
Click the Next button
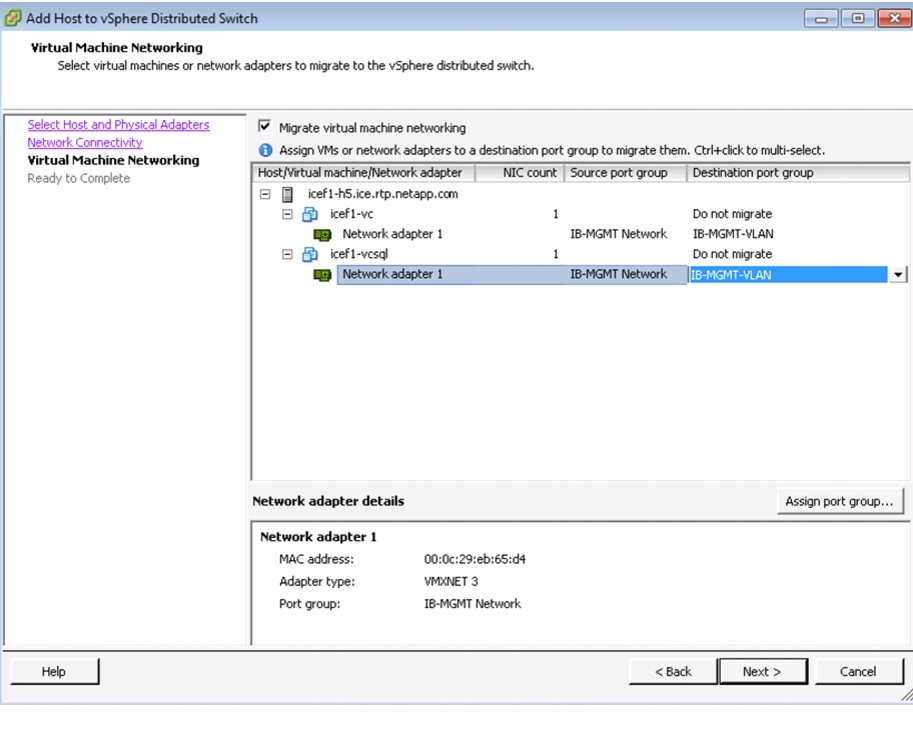tap(763, 672)
